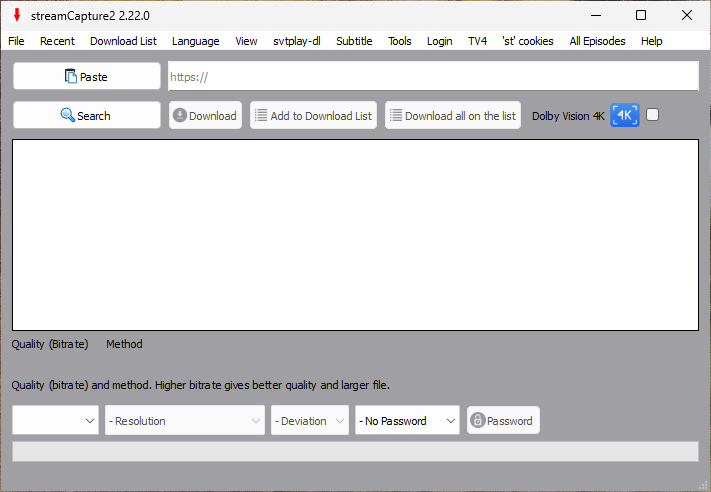Open the Login menu

pos(439,41)
